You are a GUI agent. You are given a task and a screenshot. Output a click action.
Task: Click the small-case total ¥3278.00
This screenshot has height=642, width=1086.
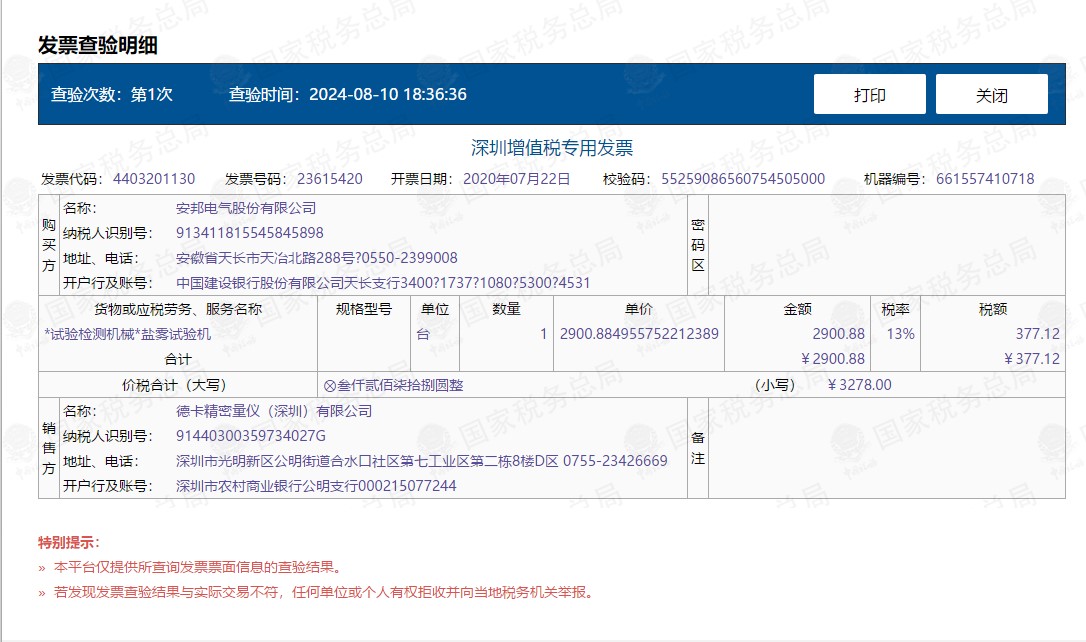[x=860, y=384]
